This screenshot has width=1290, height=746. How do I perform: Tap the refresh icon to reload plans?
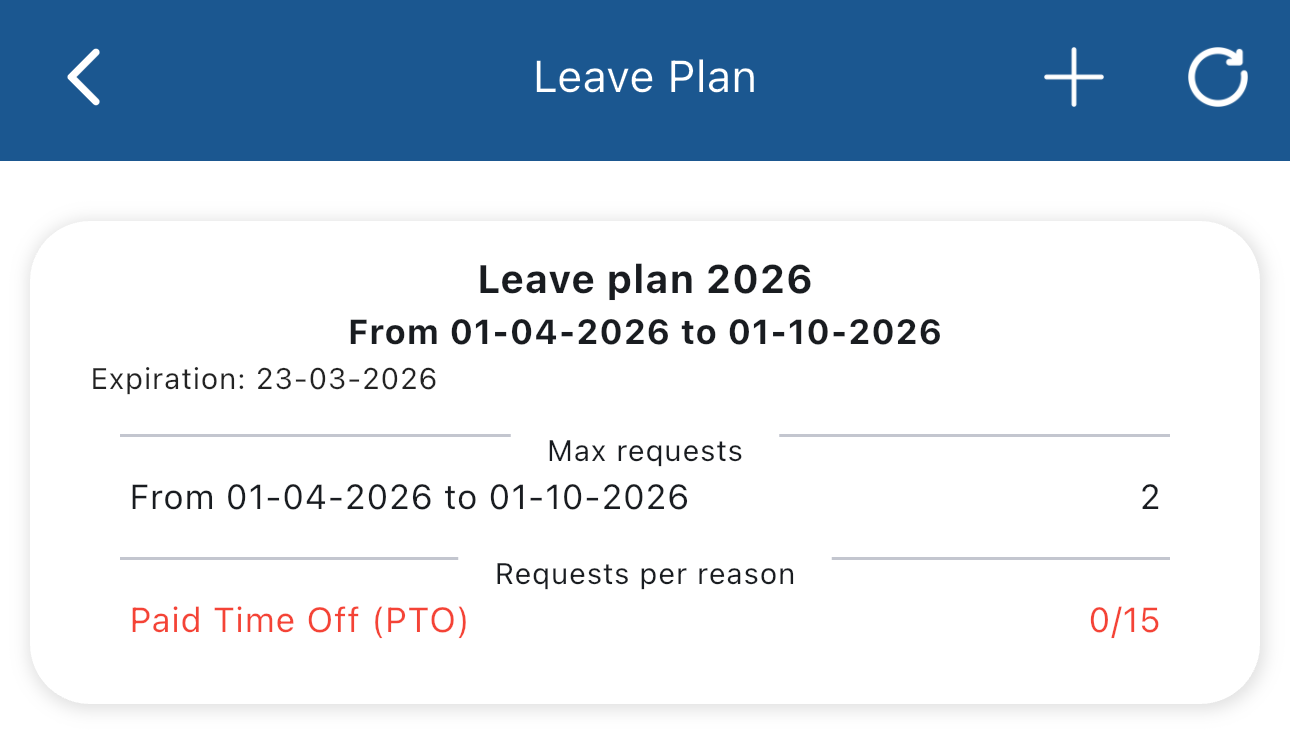pyautogui.click(x=1218, y=77)
